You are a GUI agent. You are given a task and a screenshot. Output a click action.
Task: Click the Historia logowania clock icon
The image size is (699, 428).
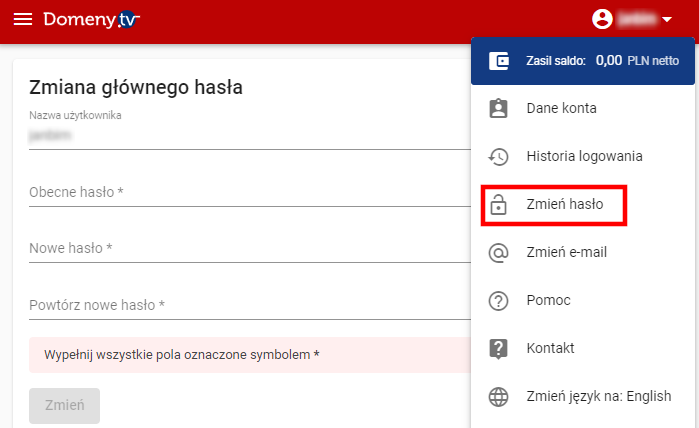pyautogui.click(x=498, y=156)
